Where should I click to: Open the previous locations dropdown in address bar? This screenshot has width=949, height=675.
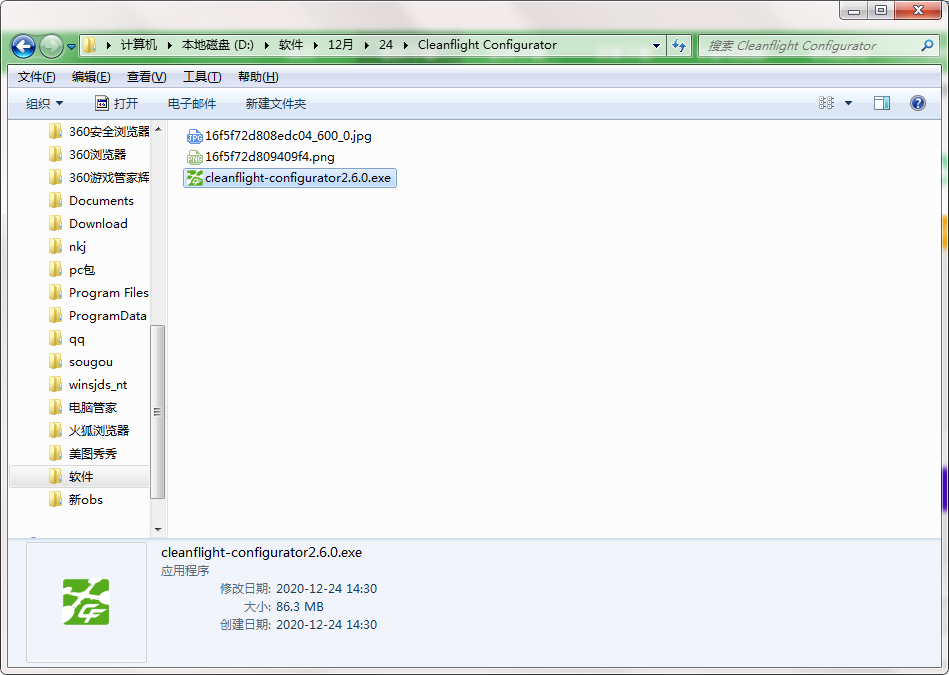point(656,45)
